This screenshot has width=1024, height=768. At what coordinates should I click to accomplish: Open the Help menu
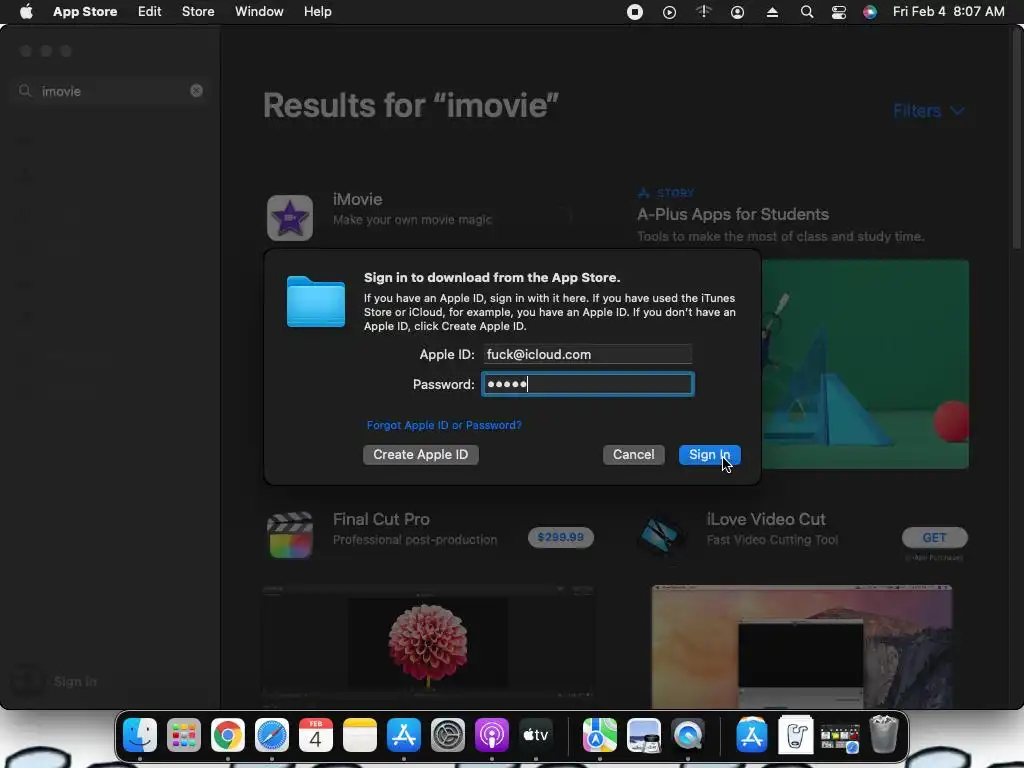click(317, 12)
